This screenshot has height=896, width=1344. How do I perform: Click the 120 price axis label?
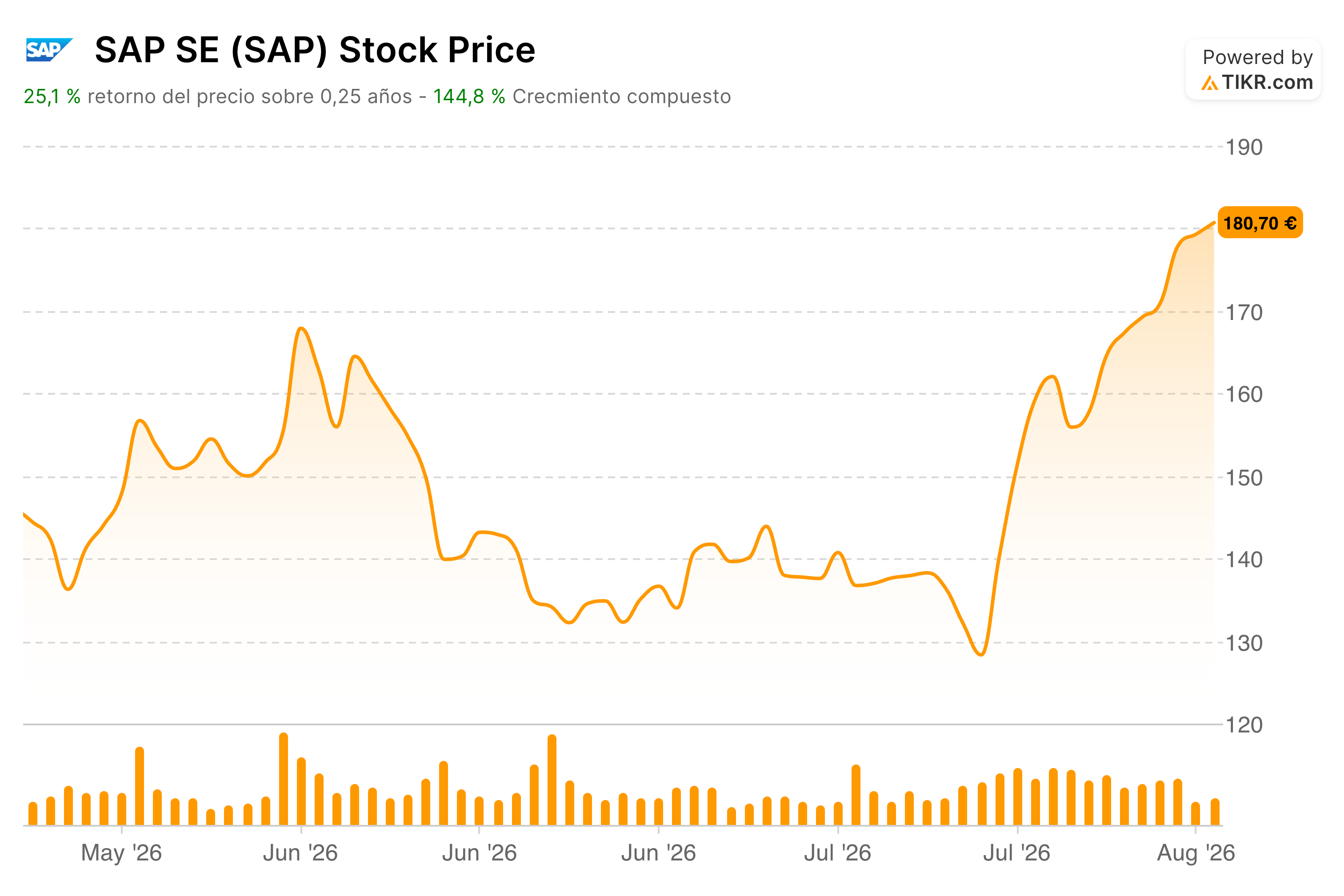pos(1244,725)
